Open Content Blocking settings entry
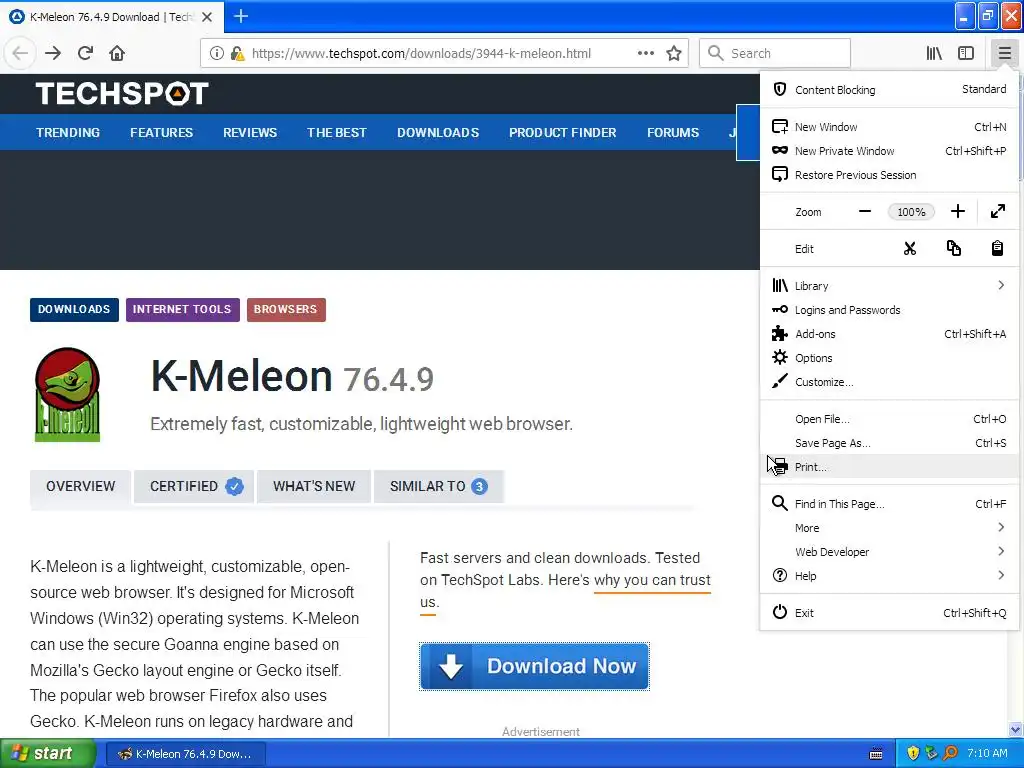The width and height of the screenshot is (1024, 768). pyautogui.click(x=889, y=89)
